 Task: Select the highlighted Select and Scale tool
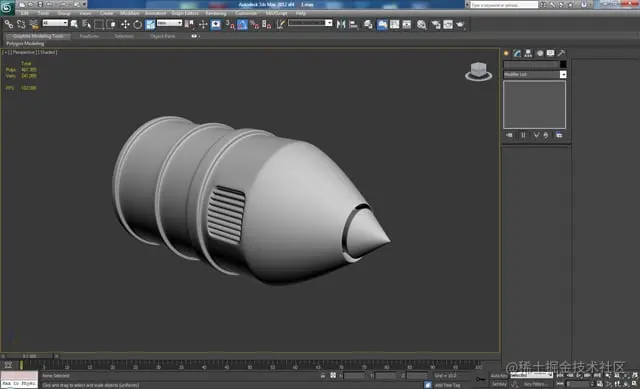(x=150, y=24)
